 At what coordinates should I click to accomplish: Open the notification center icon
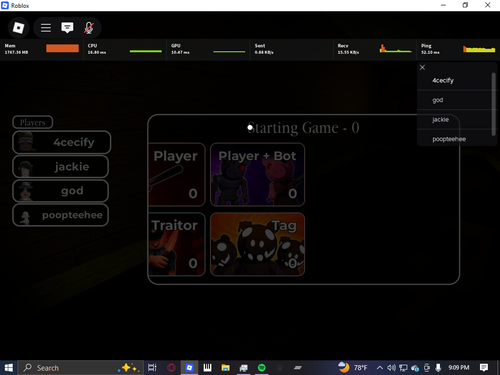[484, 368]
